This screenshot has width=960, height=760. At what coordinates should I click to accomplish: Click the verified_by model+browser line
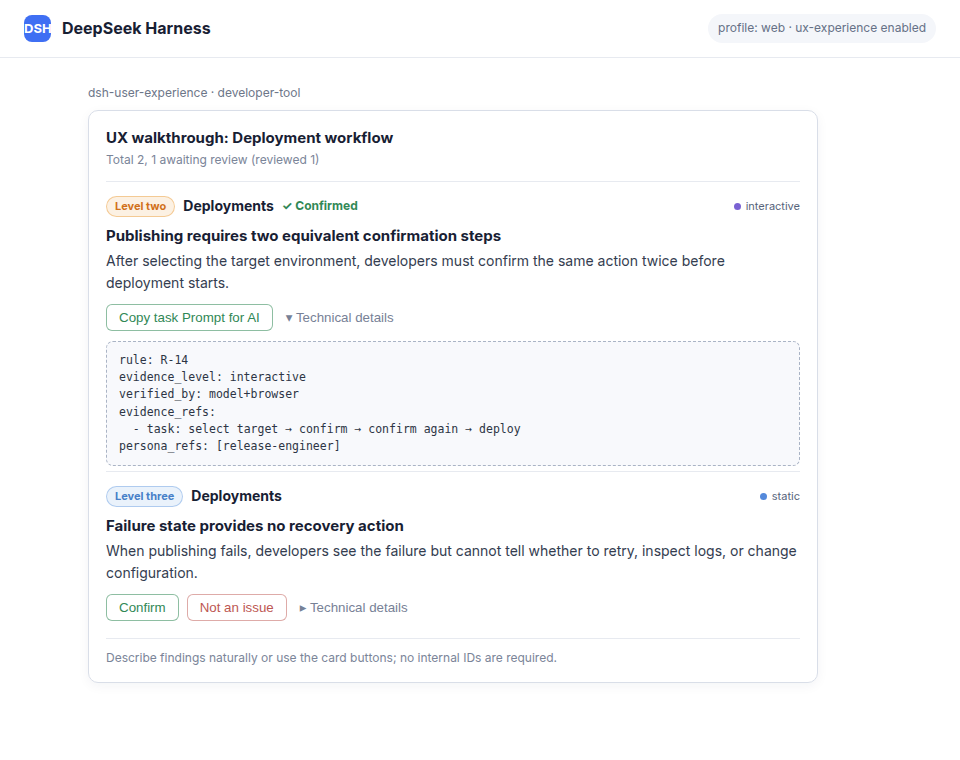click(209, 394)
